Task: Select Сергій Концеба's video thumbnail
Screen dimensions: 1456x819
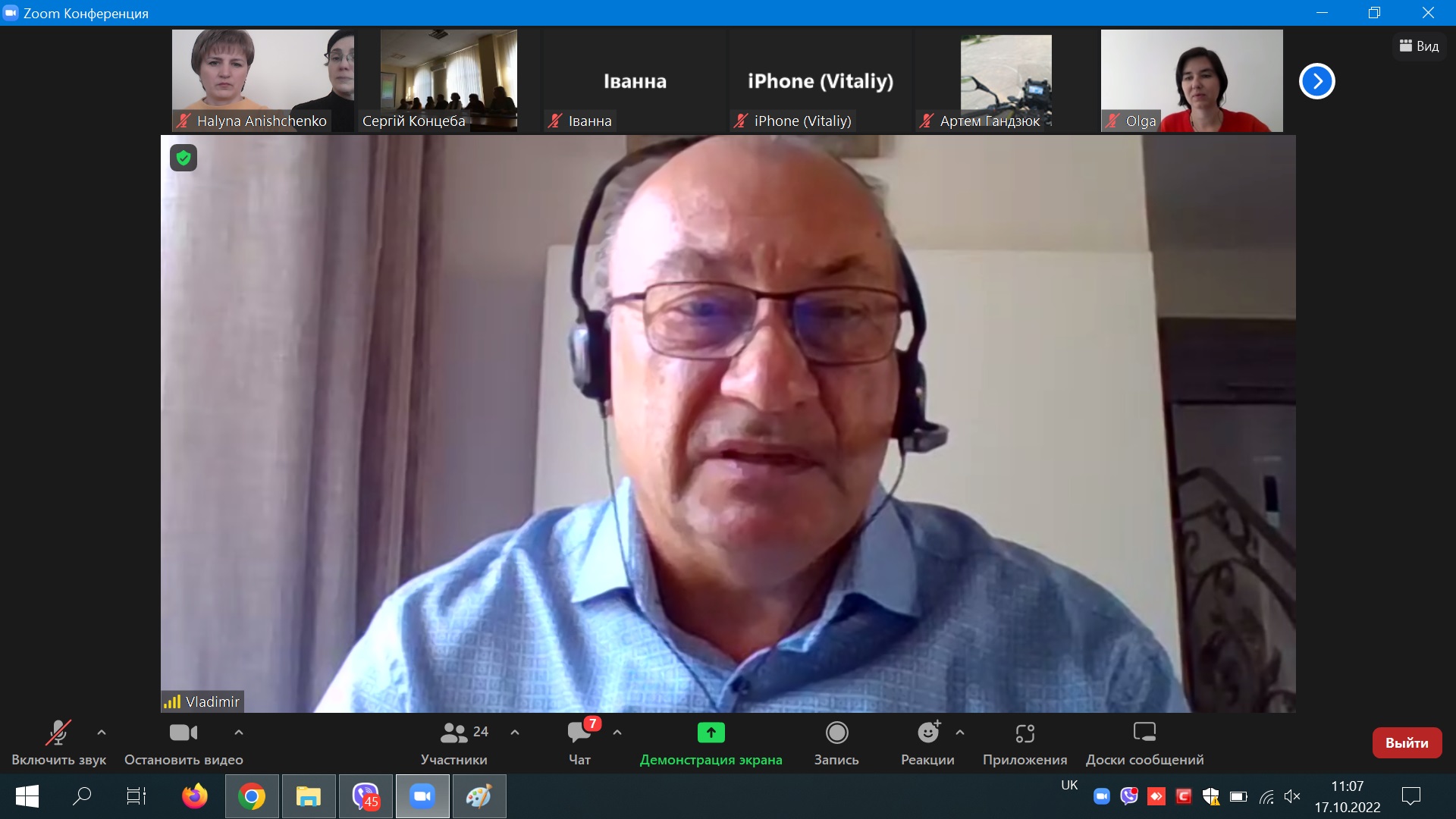Action: 449,80
